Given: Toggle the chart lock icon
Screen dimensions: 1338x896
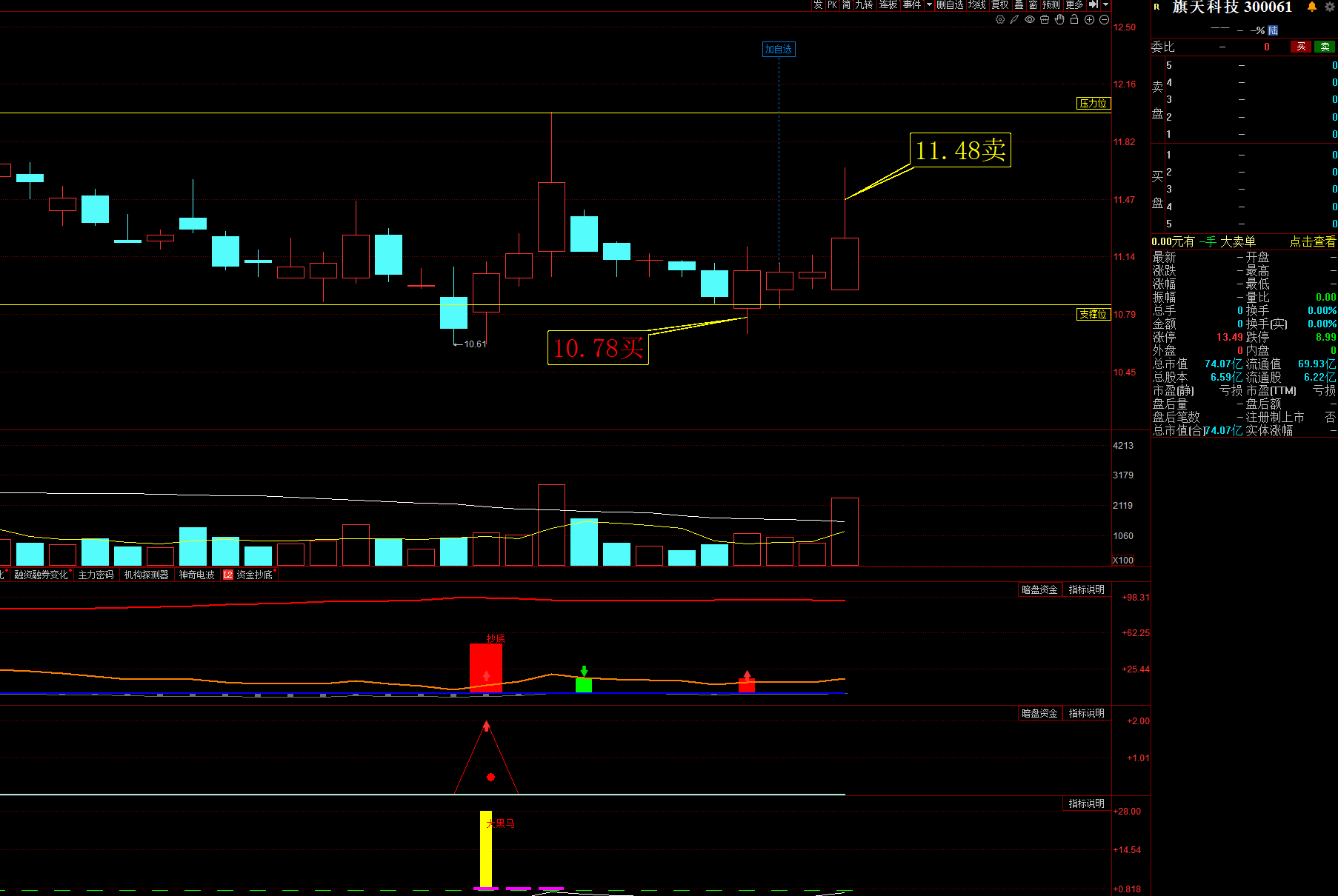Looking at the screenshot, I should [1074, 20].
